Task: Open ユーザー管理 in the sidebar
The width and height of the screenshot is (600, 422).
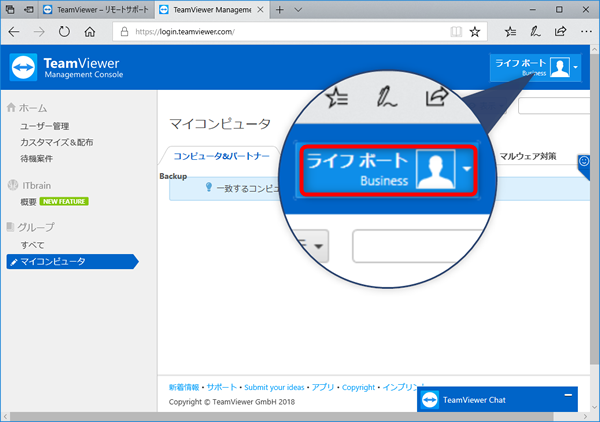Action: 44,126
